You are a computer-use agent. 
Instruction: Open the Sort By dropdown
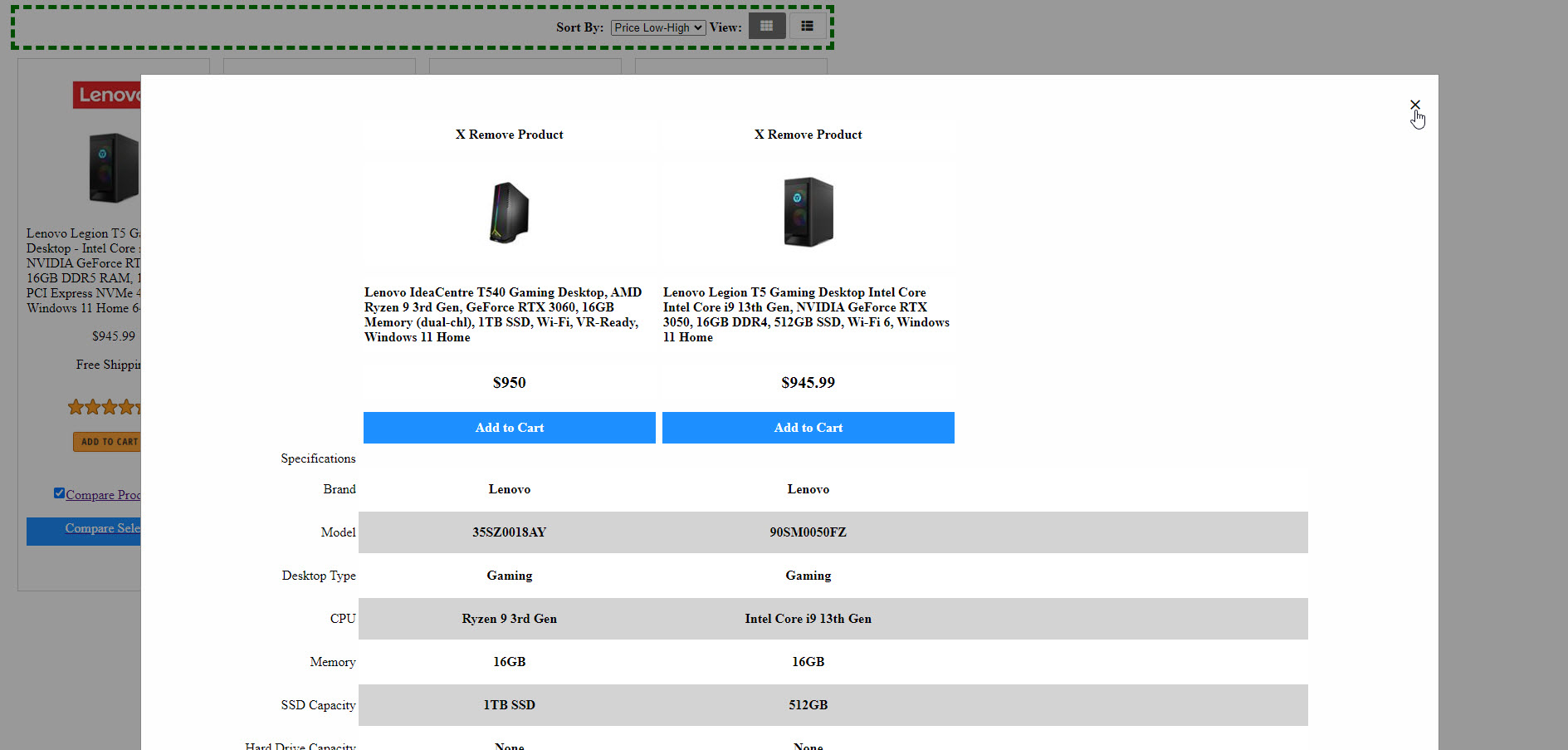[658, 27]
